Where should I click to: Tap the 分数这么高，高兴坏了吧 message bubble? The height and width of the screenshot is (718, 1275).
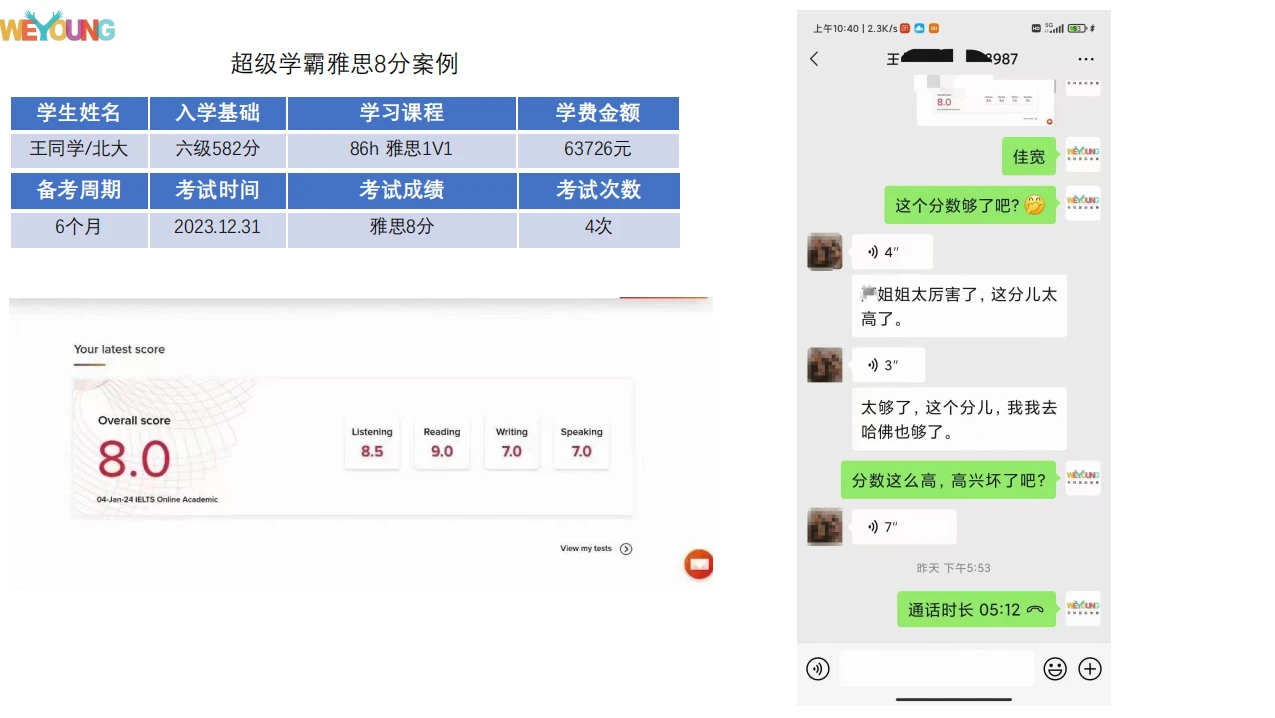coord(948,480)
